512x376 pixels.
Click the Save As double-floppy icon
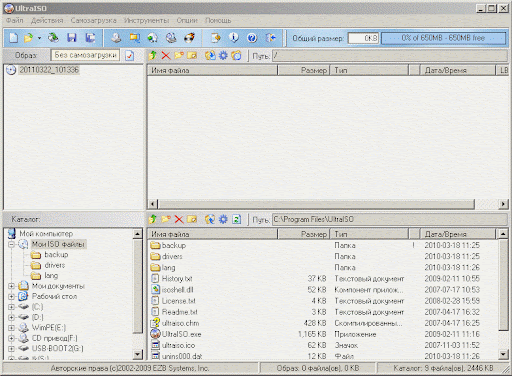click(90, 38)
